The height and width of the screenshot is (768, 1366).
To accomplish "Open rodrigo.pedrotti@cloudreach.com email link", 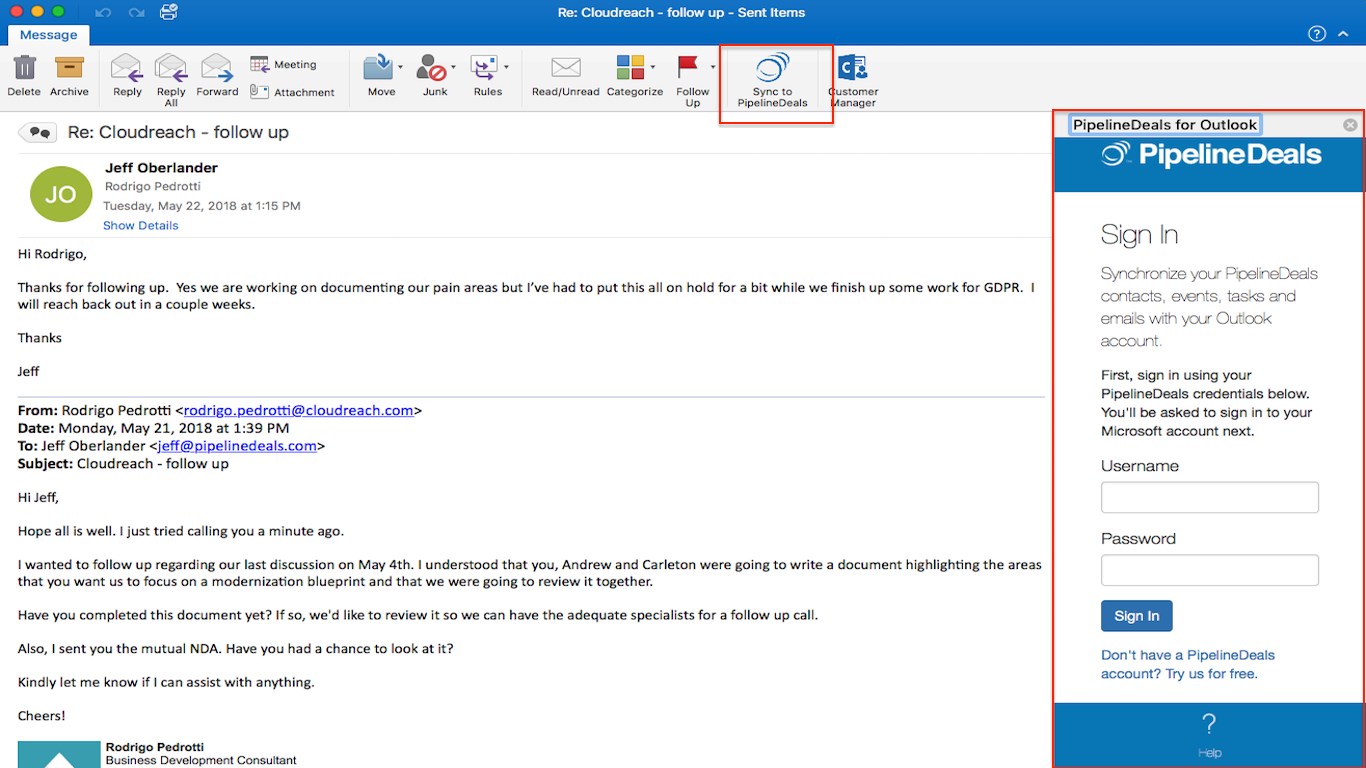I will point(298,410).
